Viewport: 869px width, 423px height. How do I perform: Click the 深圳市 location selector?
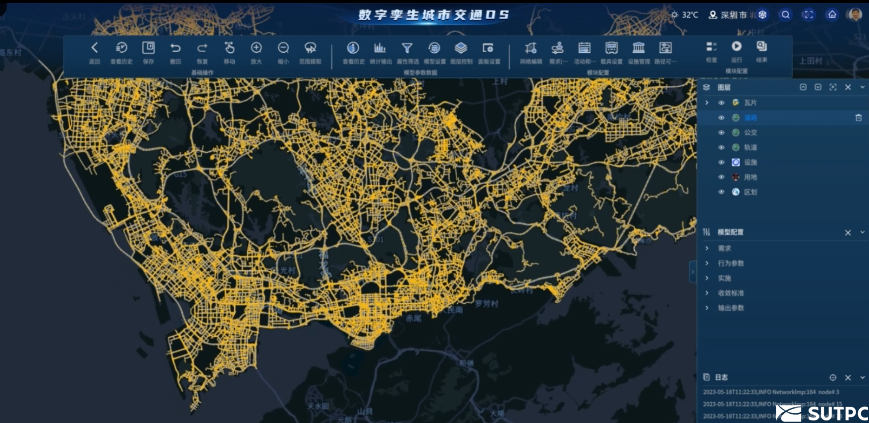tap(728, 15)
